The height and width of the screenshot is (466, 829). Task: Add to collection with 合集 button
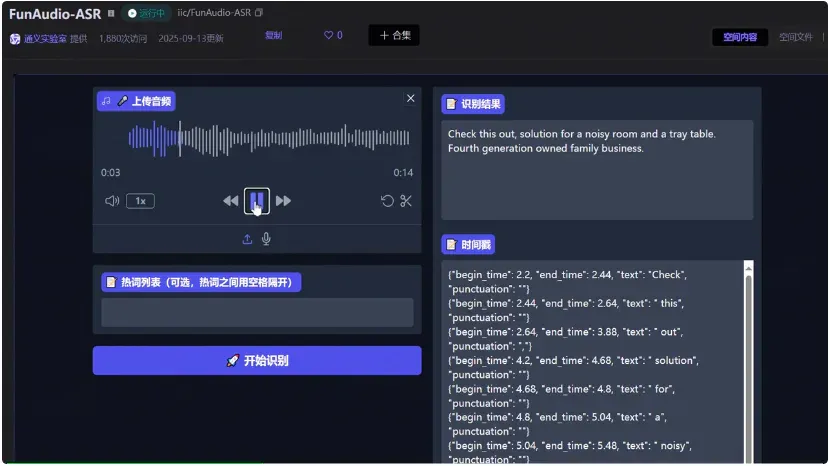(394, 35)
